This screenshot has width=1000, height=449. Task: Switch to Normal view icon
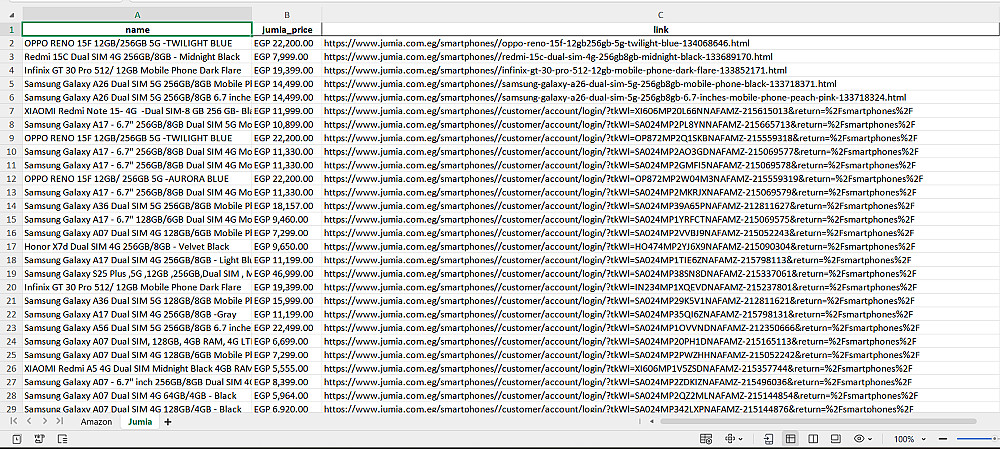[790, 439]
